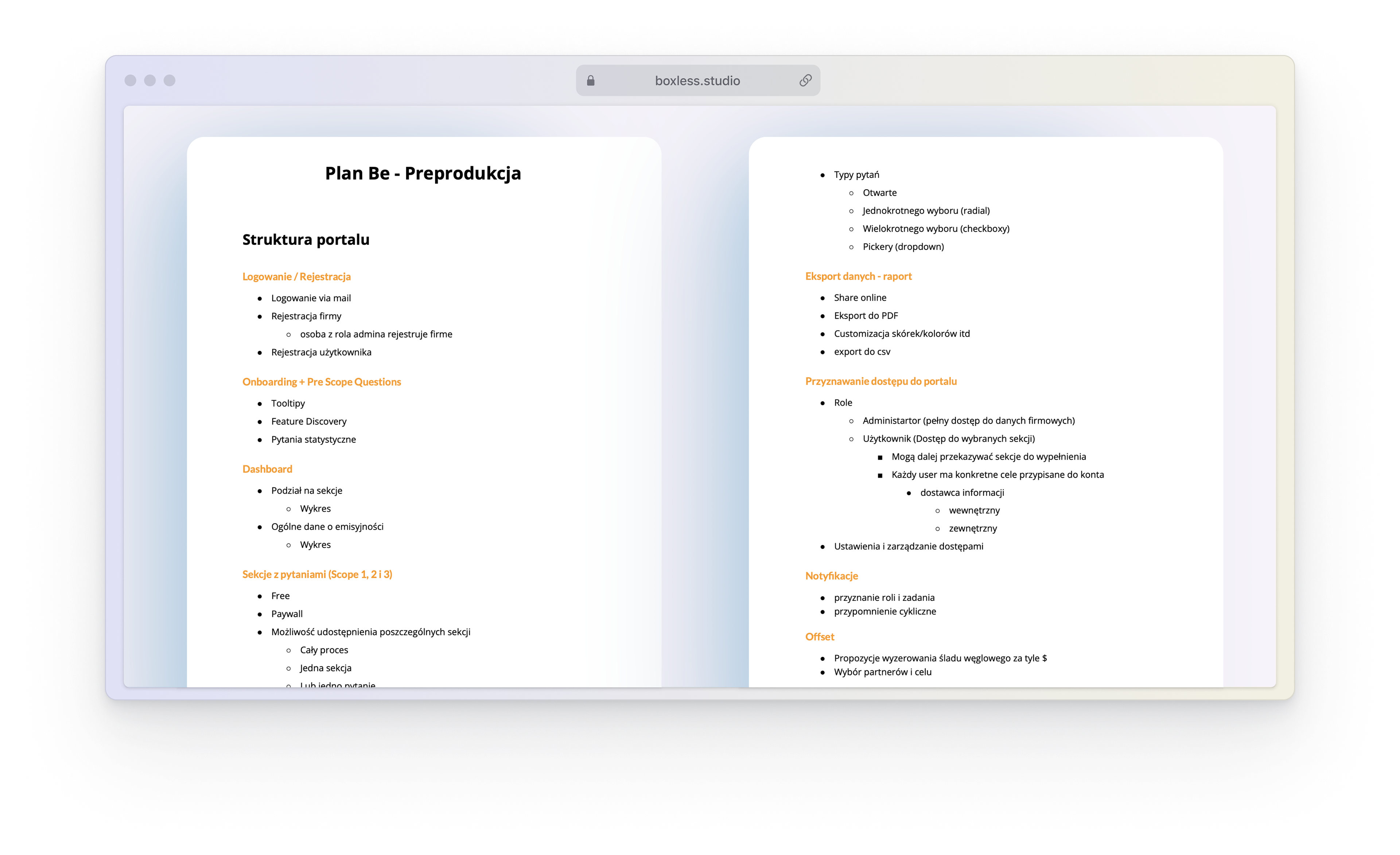
Task: Click the boxless.studio address field
Action: point(698,81)
